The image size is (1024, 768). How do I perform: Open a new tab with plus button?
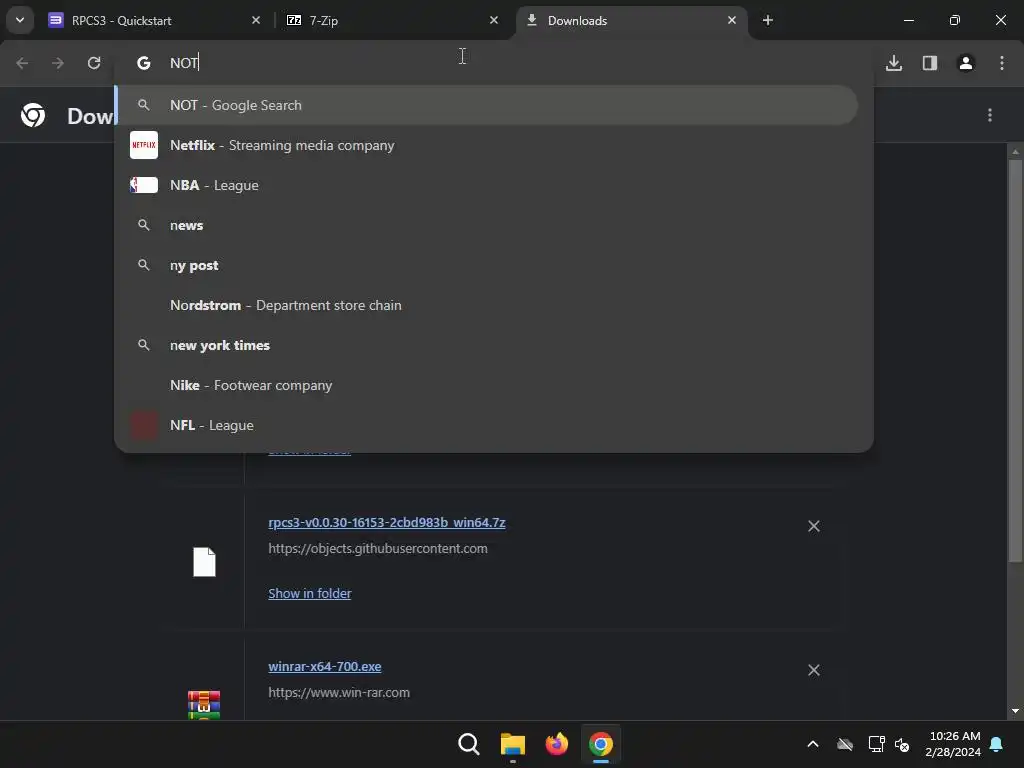(x=768, y=20)
